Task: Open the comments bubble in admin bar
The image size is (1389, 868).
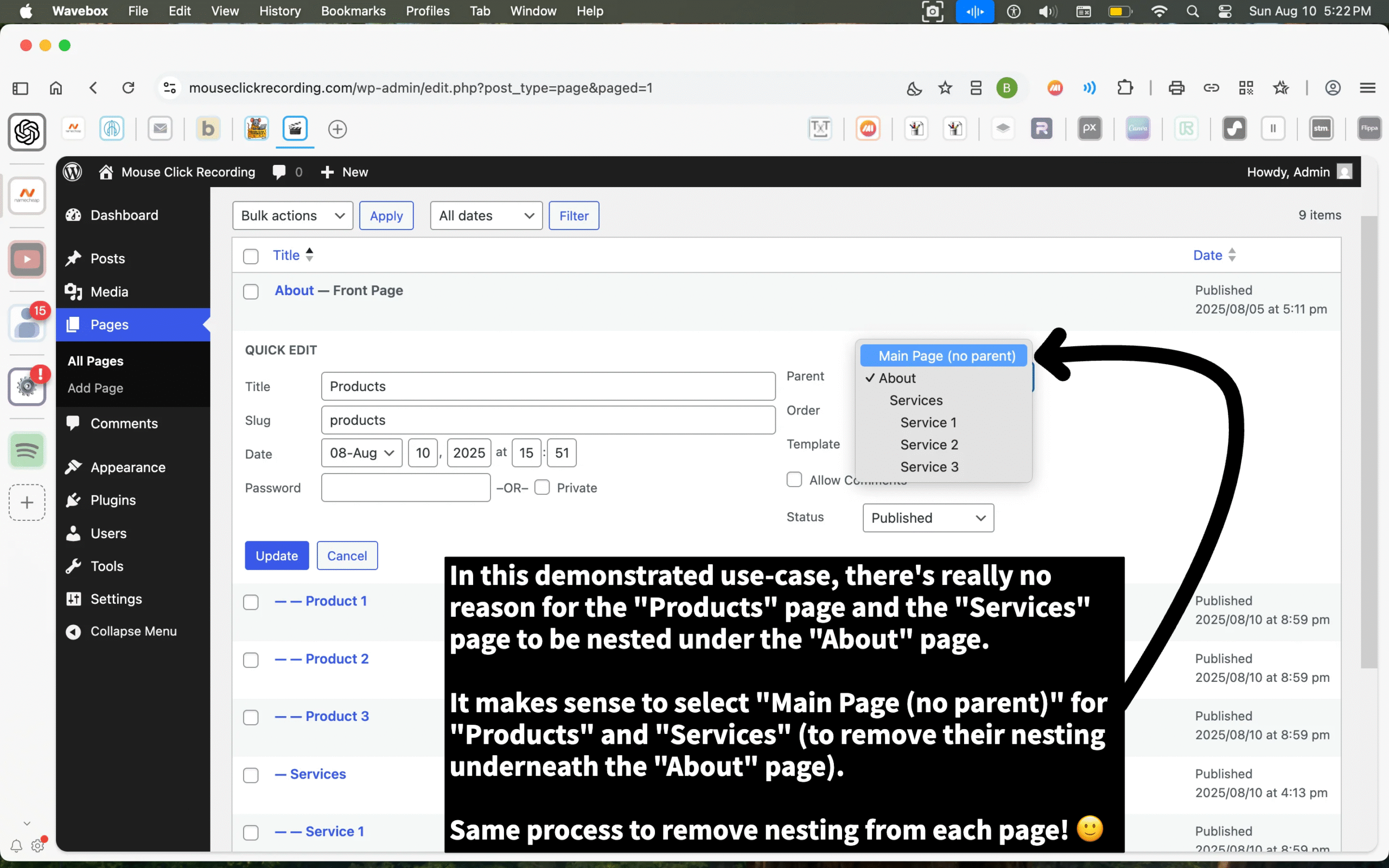Action: (x=279, y=171)
